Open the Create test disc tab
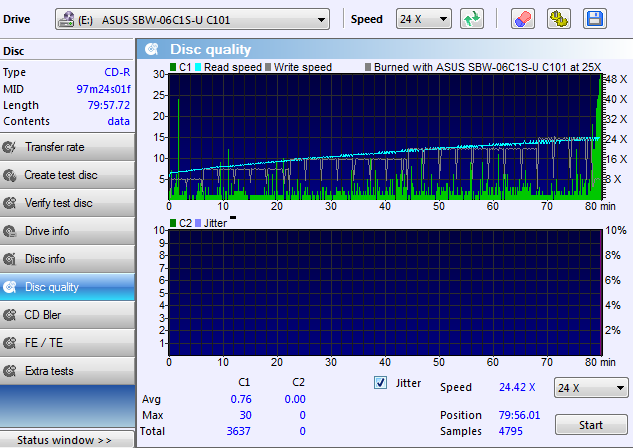 pyautogui.click(x=67, y=175)
